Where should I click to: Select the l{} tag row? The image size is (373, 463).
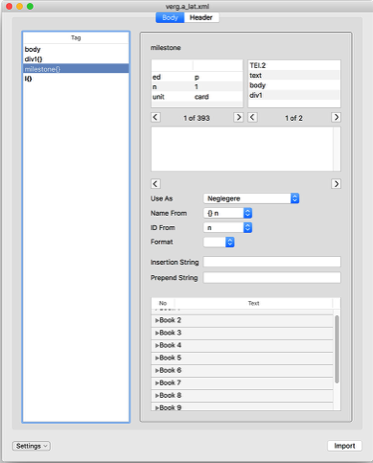pos(76,79)
